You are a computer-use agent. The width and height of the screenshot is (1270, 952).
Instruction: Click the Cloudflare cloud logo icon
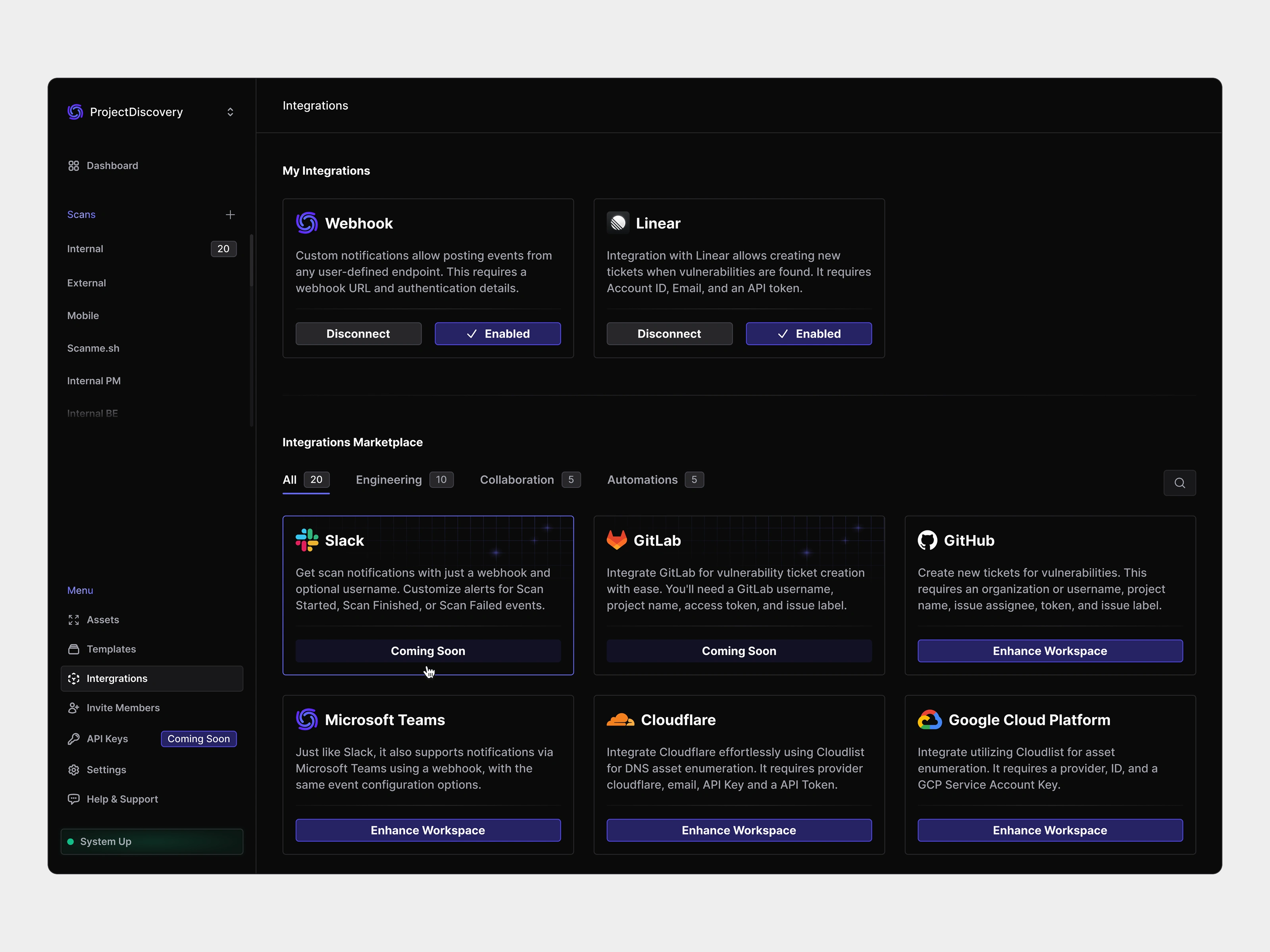(620, 720)
